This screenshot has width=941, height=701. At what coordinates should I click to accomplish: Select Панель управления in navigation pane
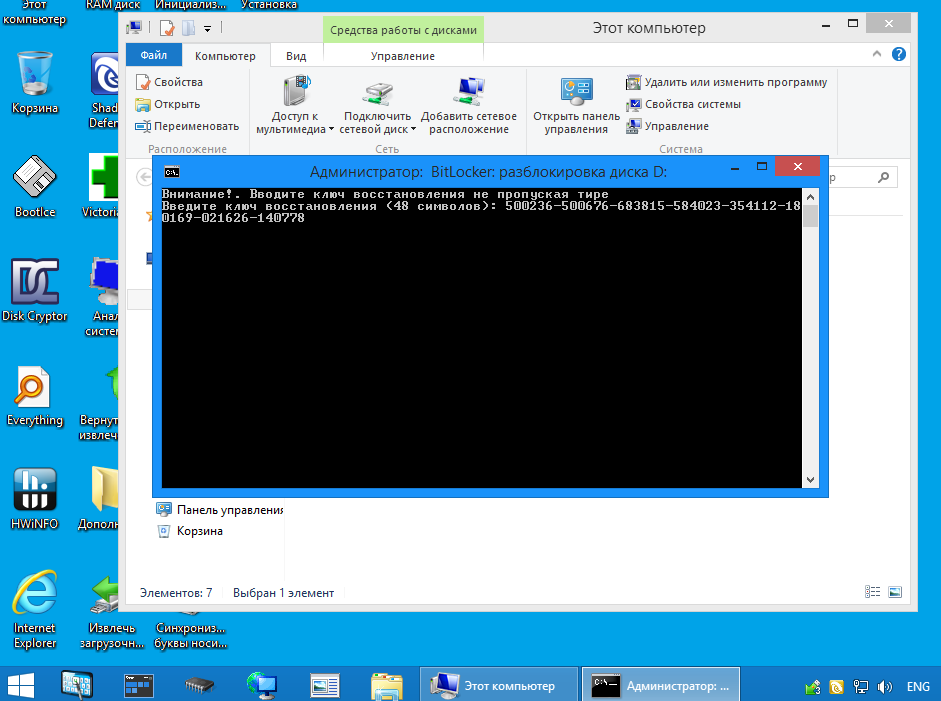click(228, 510)
